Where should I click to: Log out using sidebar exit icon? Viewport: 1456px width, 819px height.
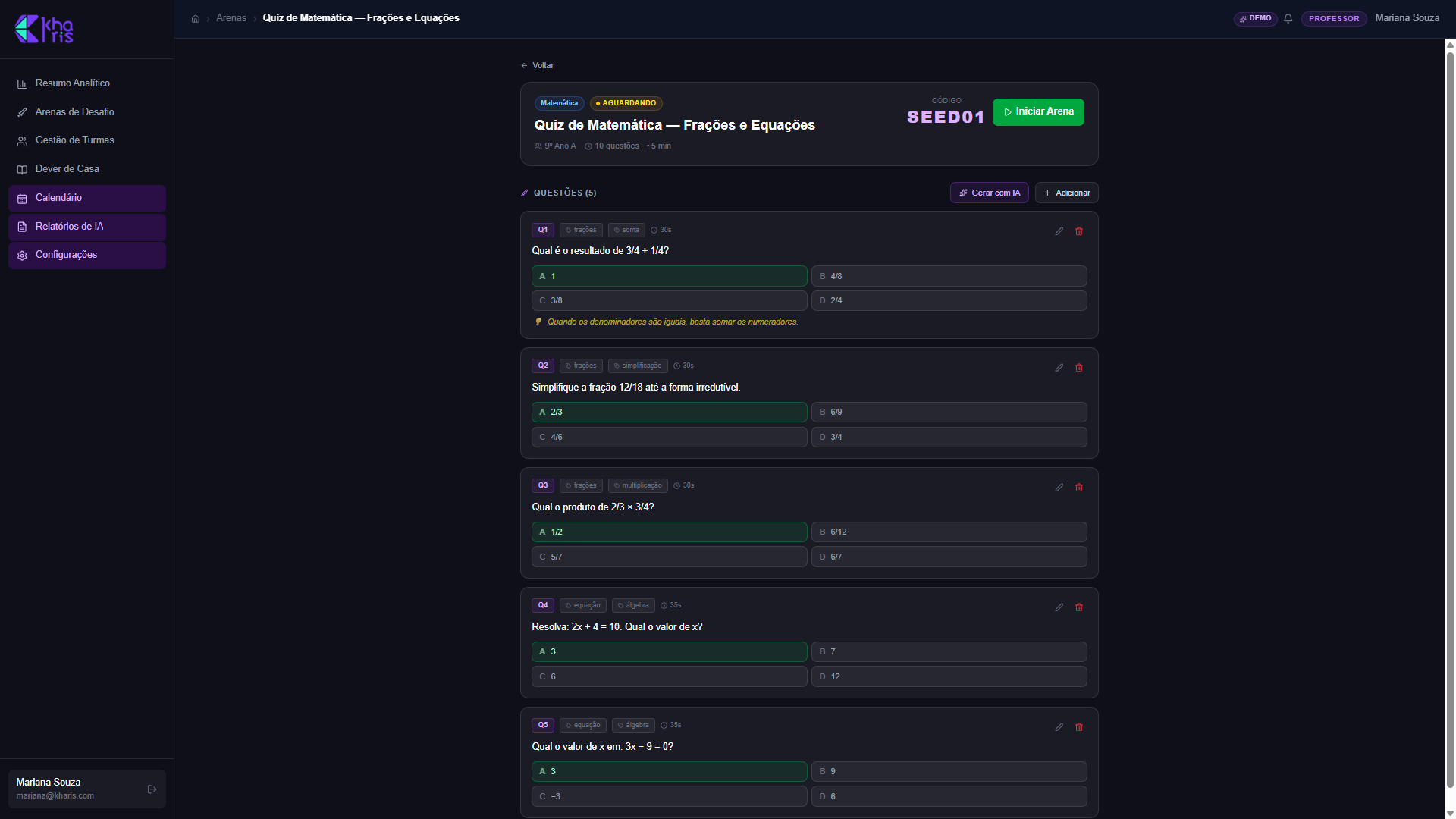pyautogui.click(x=152, y=789)
